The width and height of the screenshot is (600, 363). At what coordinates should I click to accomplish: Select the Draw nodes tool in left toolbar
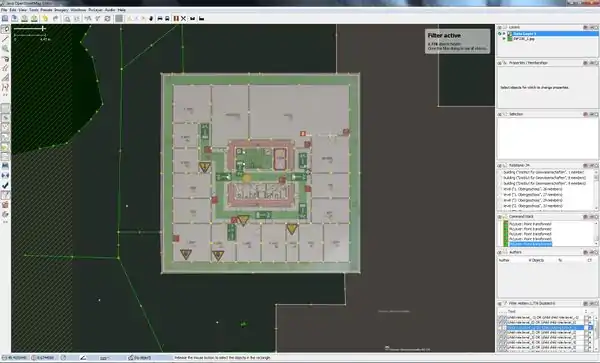[x=5, y=39]
